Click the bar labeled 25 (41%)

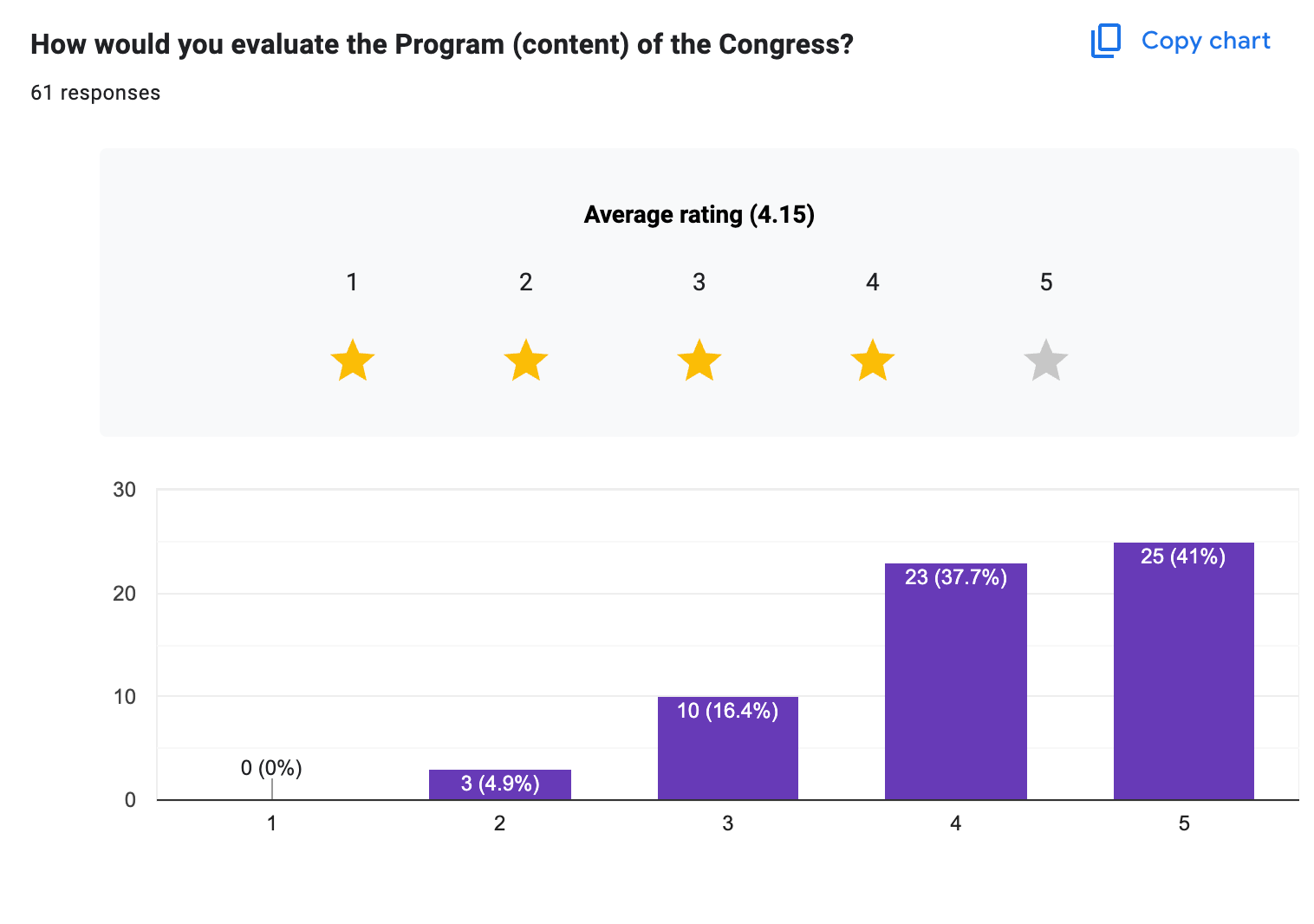click(x=1183, y=676)
